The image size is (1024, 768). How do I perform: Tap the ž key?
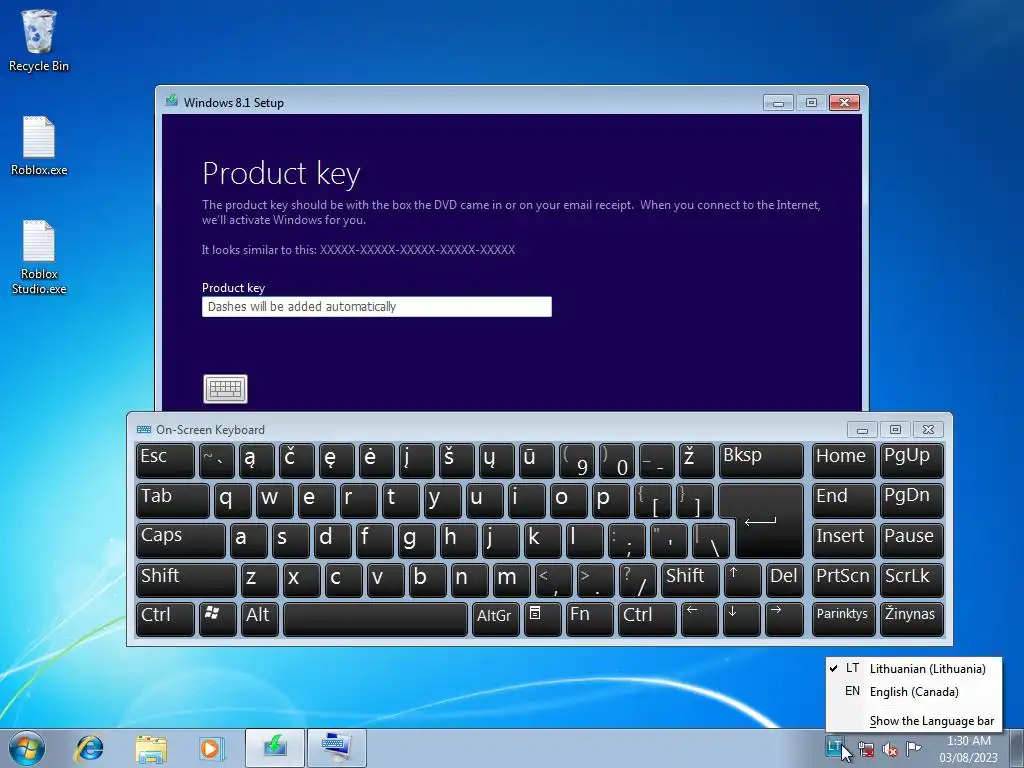[x=696, y=460]
